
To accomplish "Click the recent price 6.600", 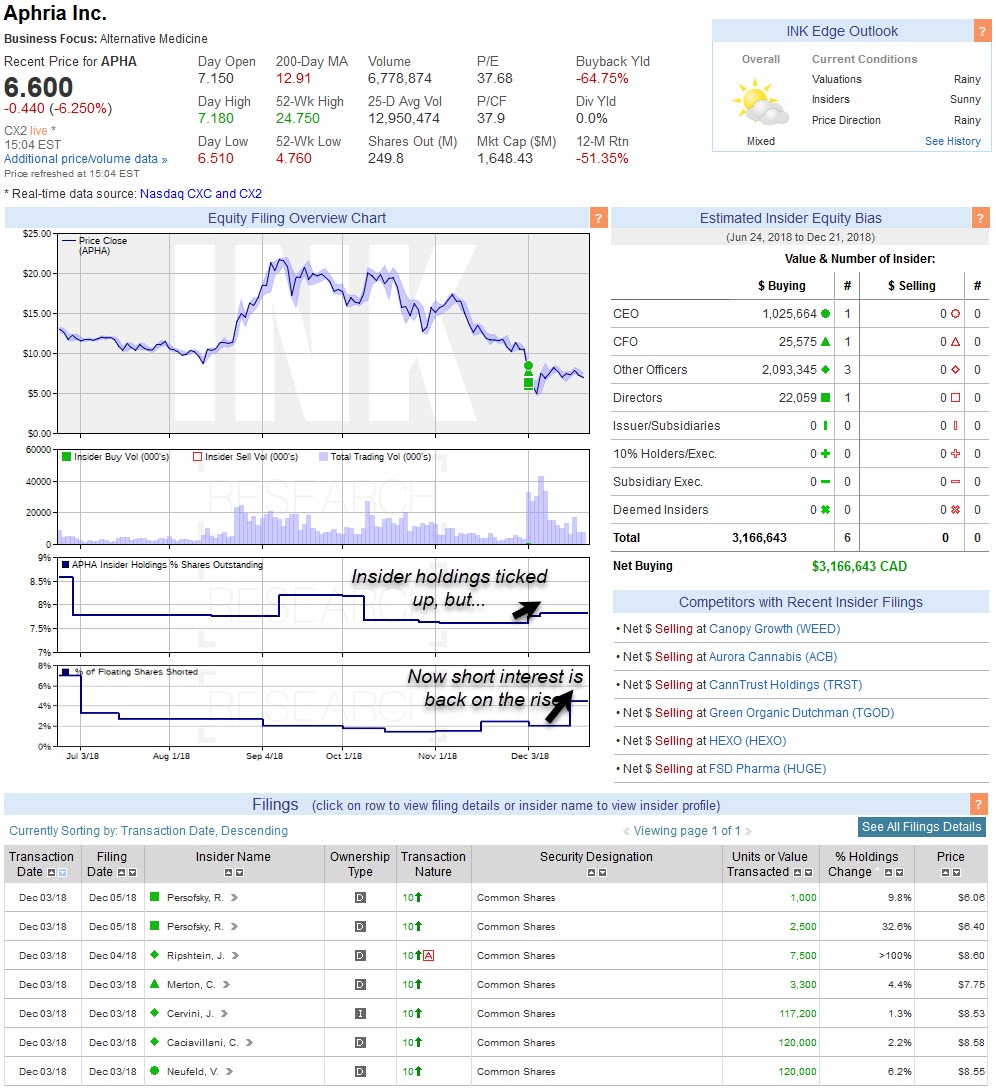I will 38,87.
